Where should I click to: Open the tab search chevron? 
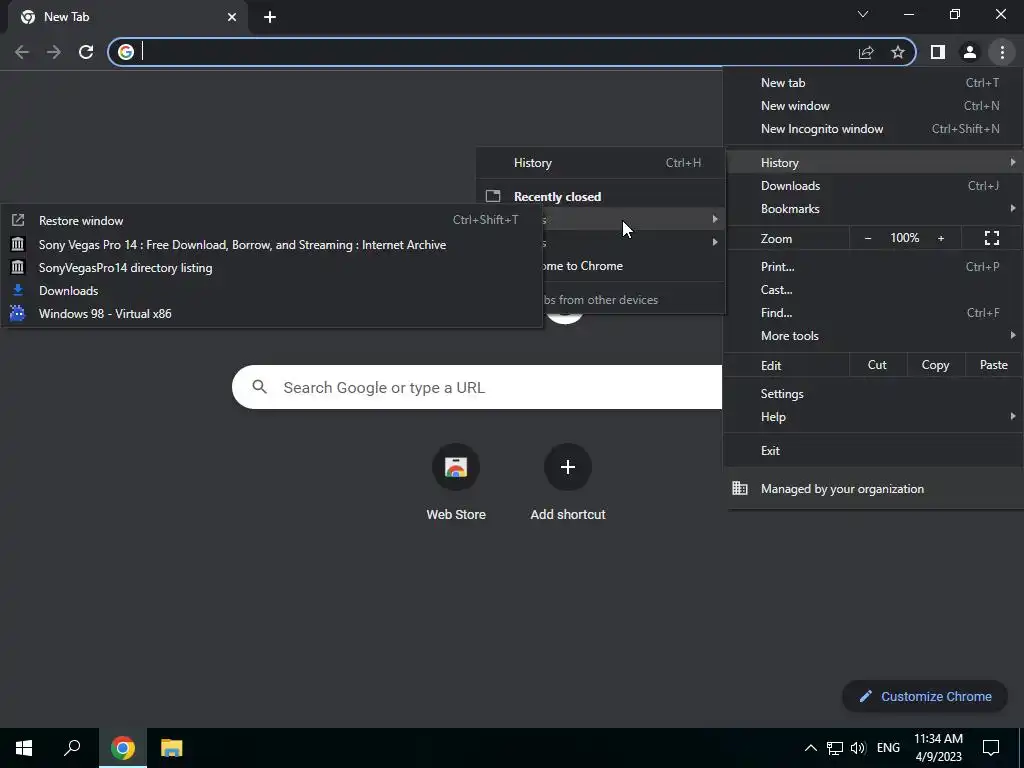click(863, 14)
